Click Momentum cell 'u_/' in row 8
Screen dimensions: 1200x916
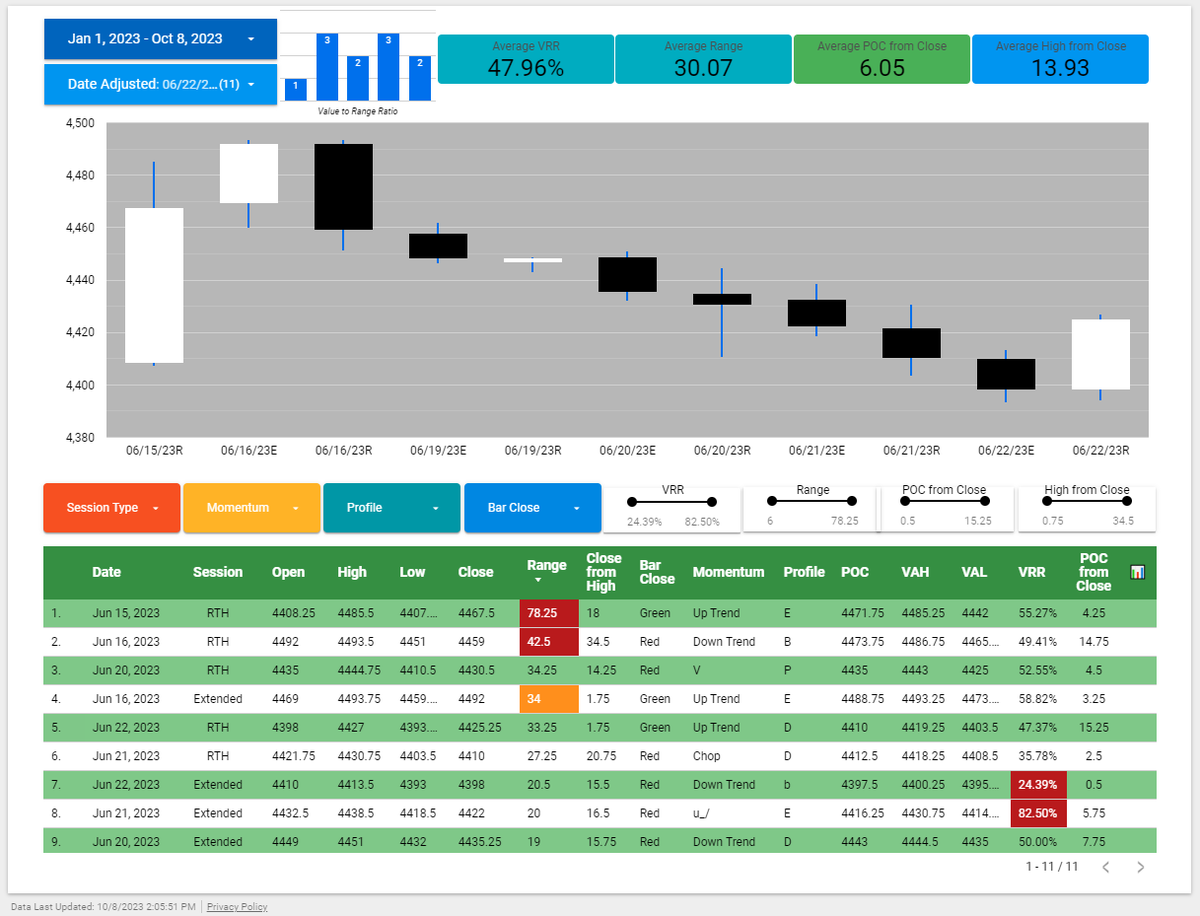[x=702, y=814]
